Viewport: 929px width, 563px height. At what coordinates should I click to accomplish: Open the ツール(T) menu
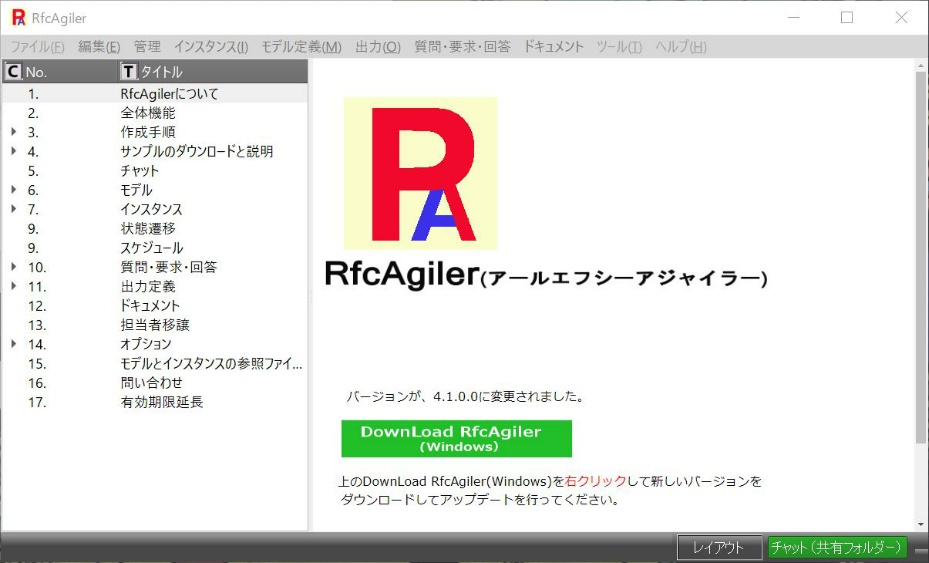pyautogui.click(x=619, y=46)
